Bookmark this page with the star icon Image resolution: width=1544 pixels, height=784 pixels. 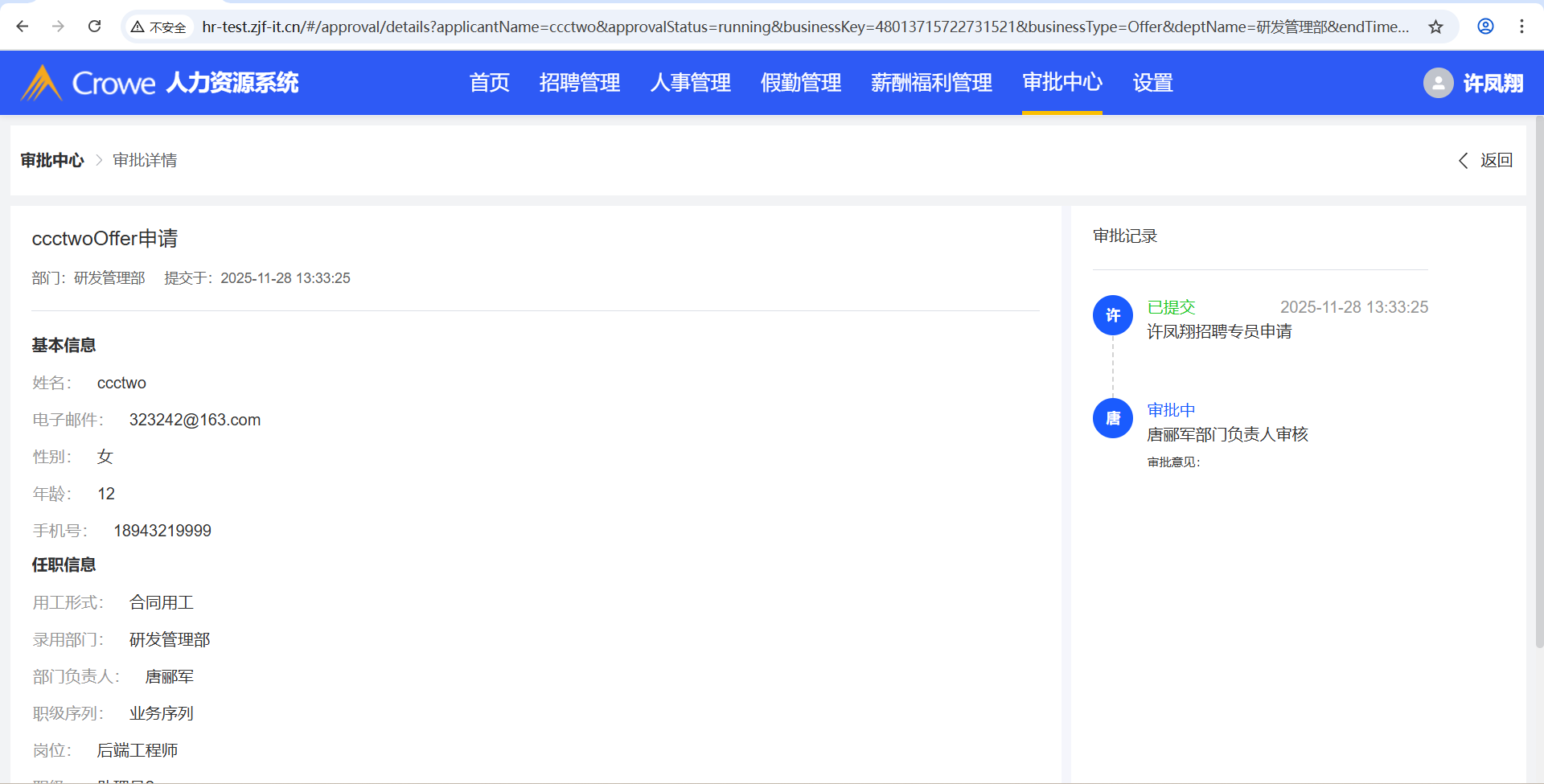1436,27
